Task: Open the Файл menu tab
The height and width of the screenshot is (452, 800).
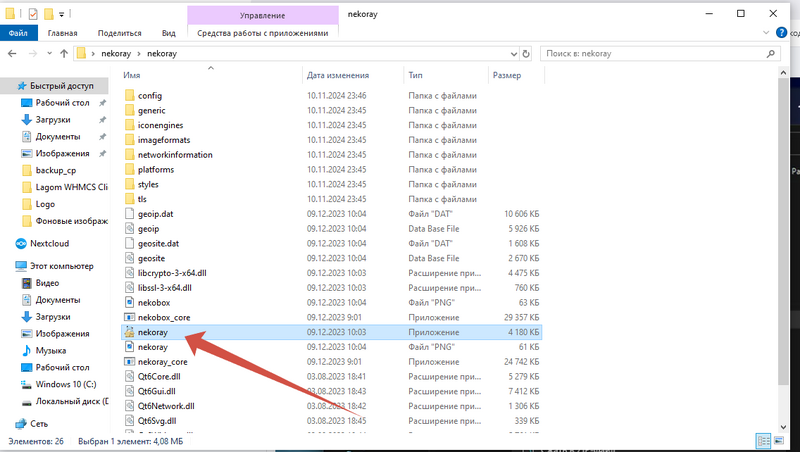Action: [x=18, y=32]
